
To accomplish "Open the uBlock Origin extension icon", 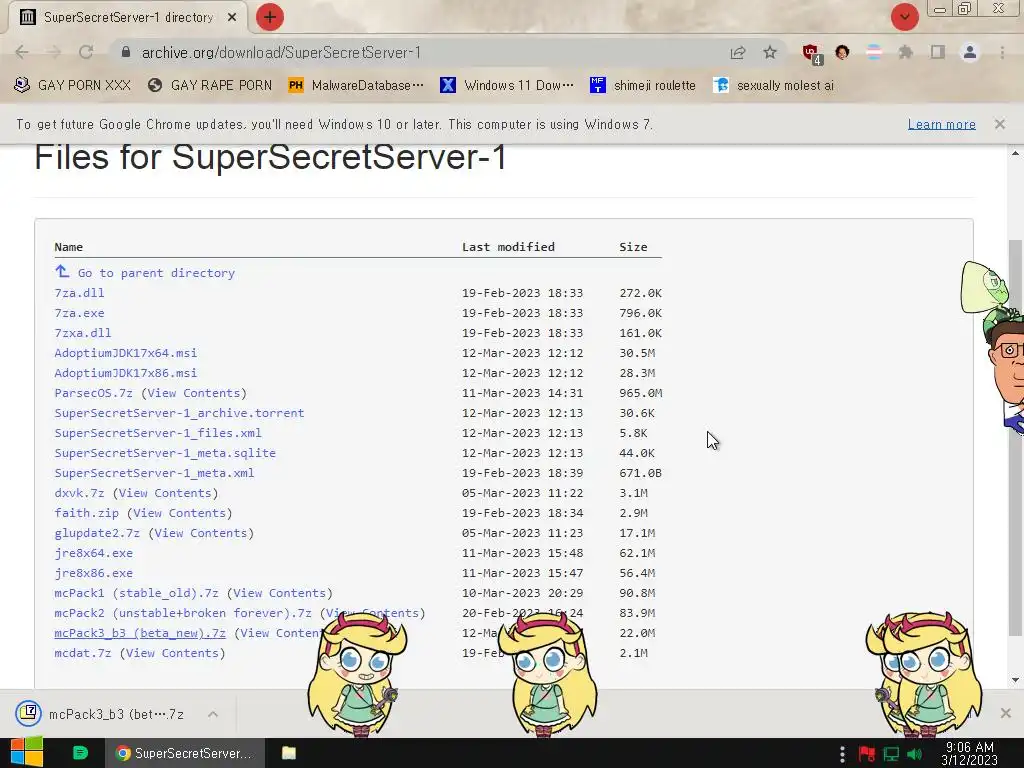I will (x=812, y=54).
